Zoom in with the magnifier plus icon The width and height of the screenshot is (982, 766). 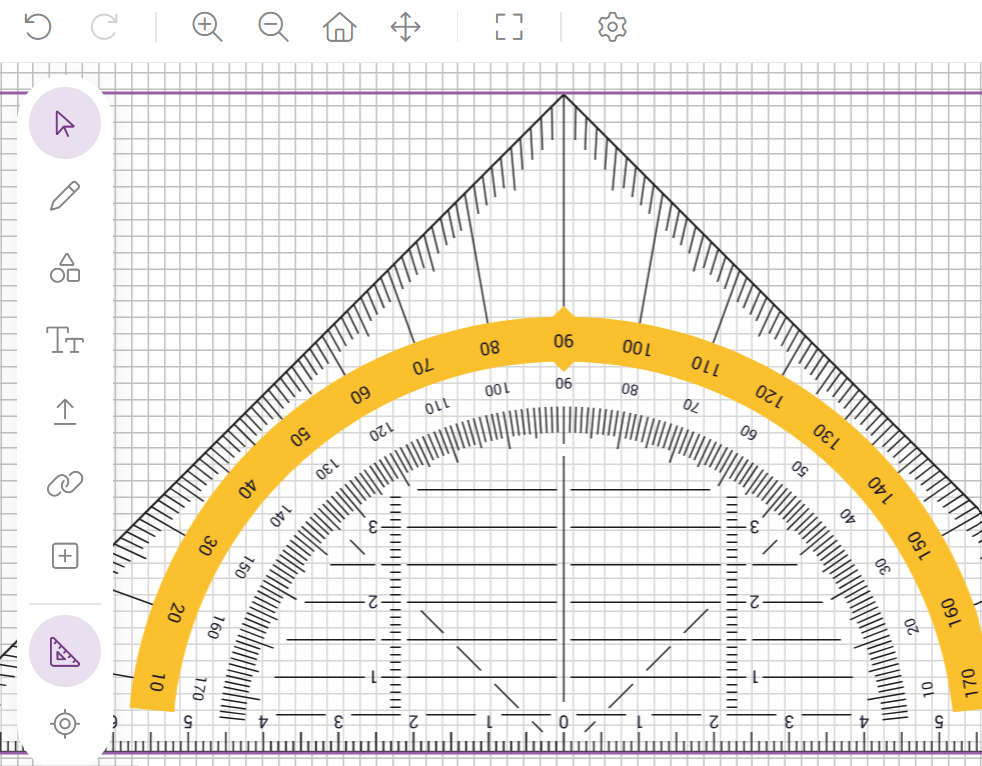click(207, 27)
